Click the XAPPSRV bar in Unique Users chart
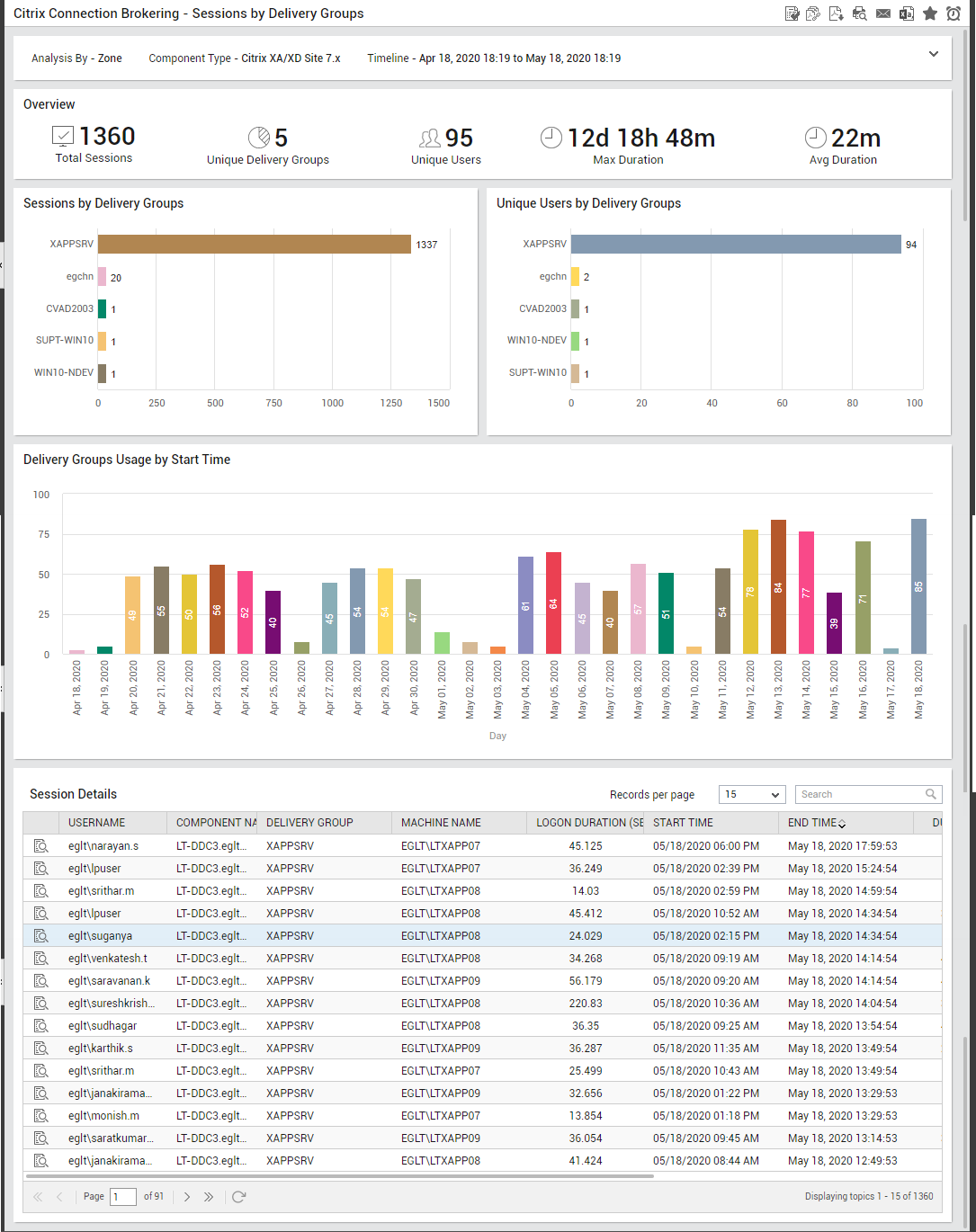 pyautogui.click(x=736, y=244)
